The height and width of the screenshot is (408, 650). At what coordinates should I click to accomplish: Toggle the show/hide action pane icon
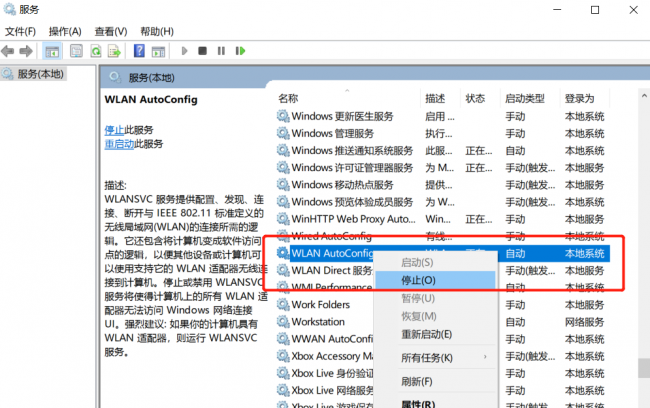point(158,51)
